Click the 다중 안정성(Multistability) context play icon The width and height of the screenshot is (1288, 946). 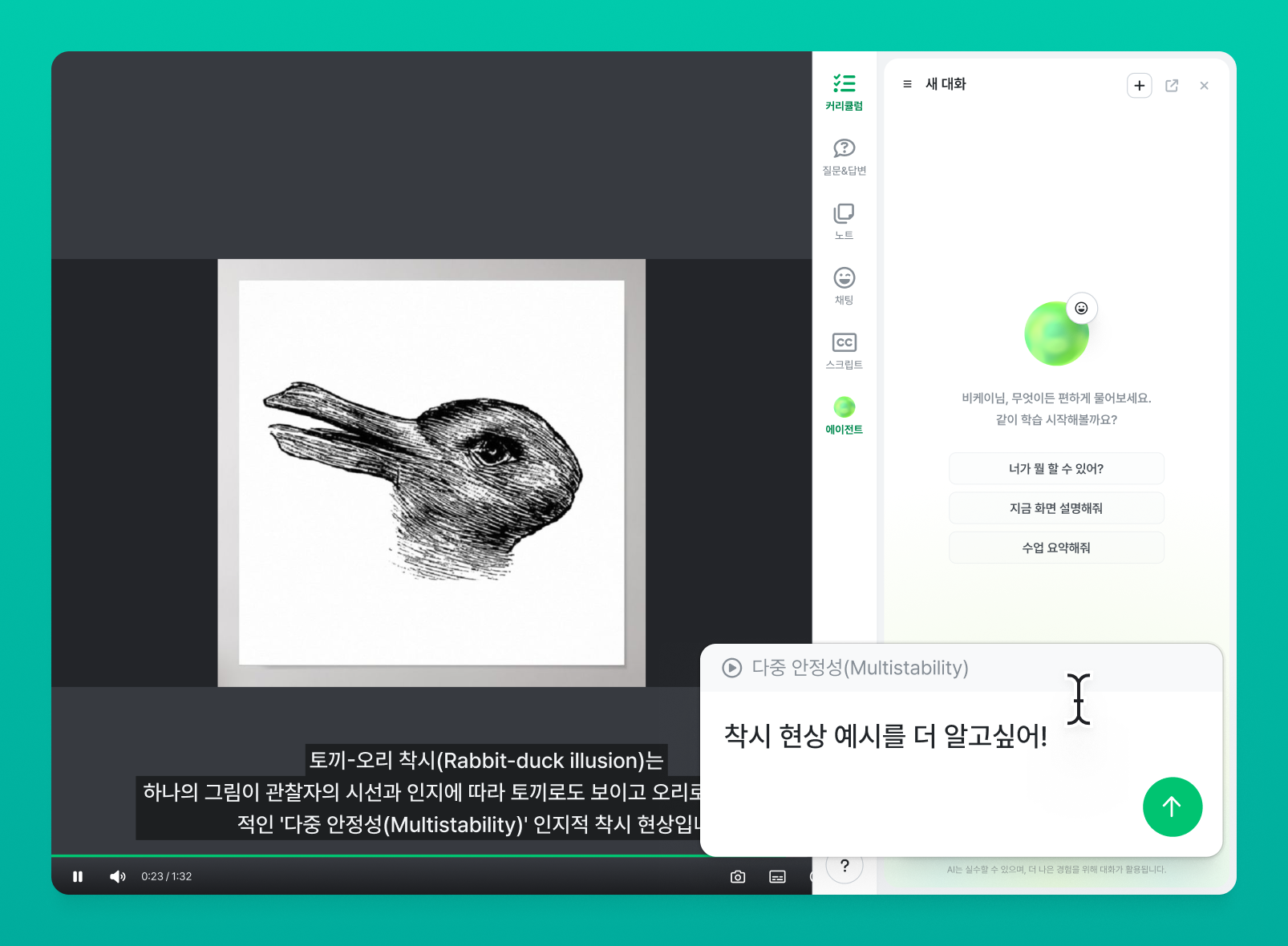(x=731, y=668)
